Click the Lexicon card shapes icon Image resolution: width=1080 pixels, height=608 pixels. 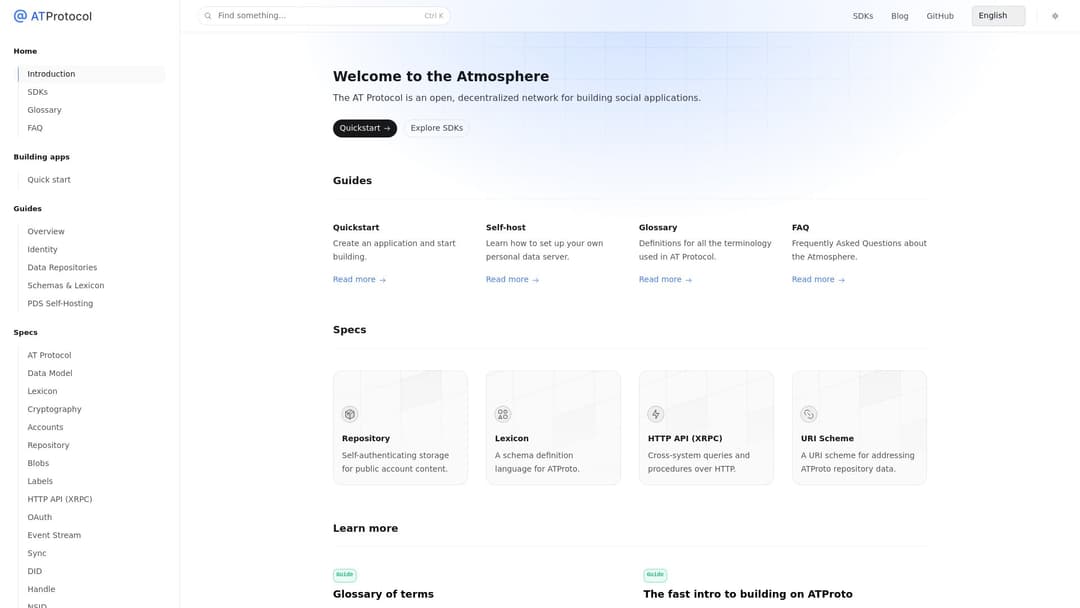503,414
